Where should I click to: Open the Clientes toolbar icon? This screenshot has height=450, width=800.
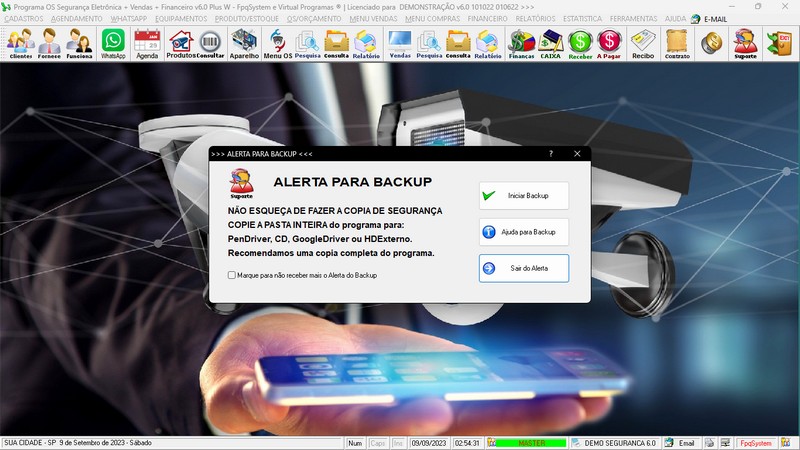point(20,43)
